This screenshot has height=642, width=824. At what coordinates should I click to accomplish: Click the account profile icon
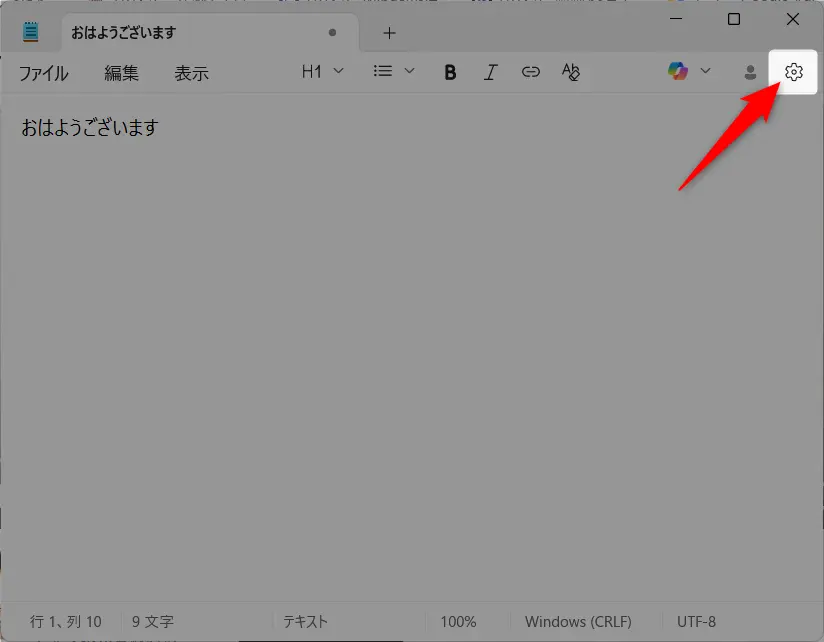pyautogui.click(x=750, y=72)
